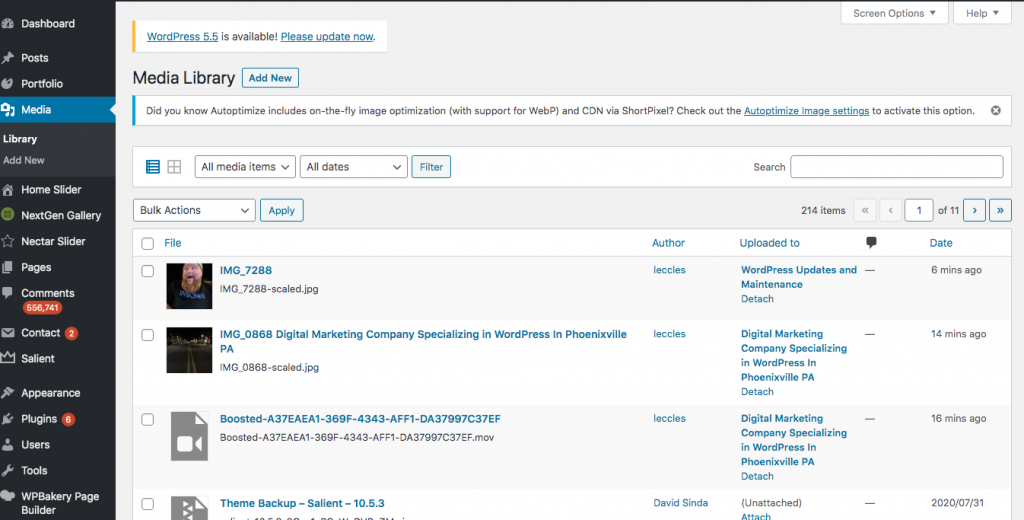Check the IMG_7288 row checkbox
This screenshot has height=520, width=1024.
148,270
